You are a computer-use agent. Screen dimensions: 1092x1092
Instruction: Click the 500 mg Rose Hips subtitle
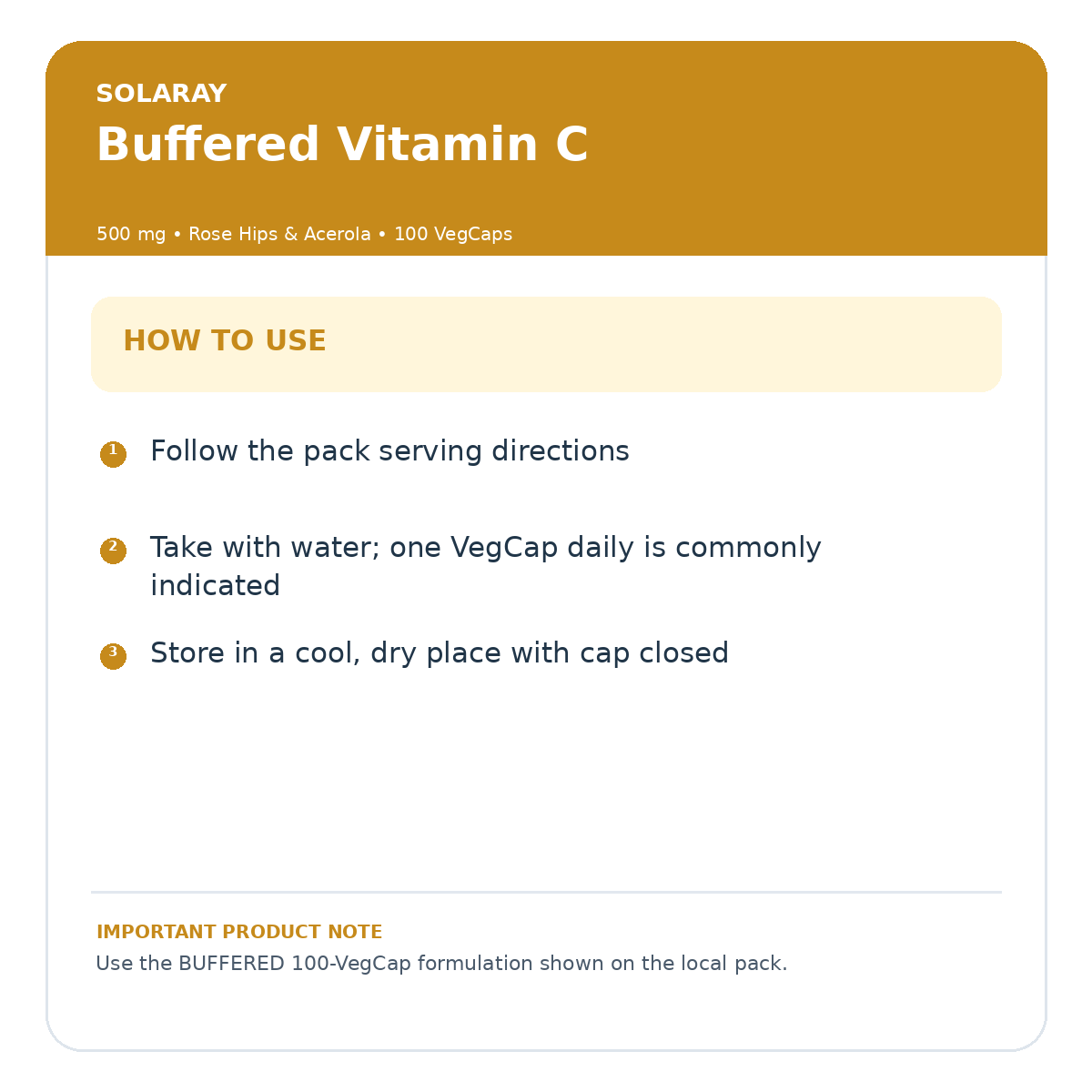pos(304,234)
